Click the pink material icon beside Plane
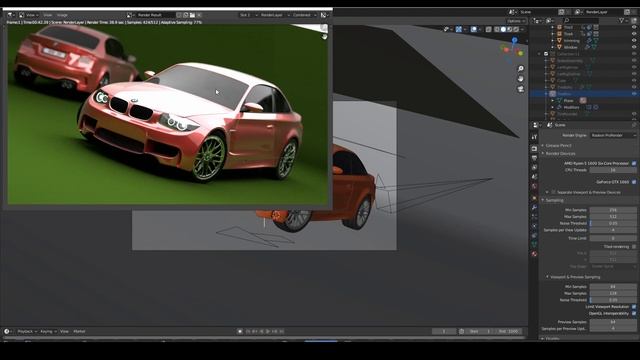This screenshot has width=640, height=360. 583,100
